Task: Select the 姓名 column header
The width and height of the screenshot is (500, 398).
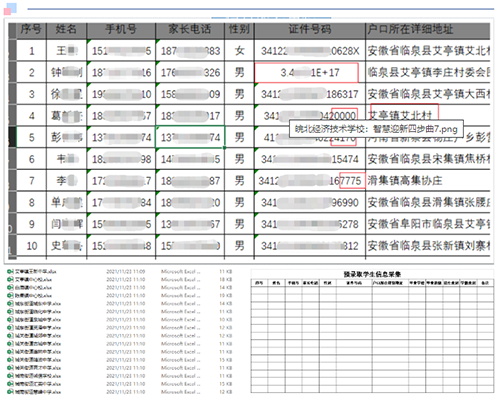Action: [x=66, y=30]
